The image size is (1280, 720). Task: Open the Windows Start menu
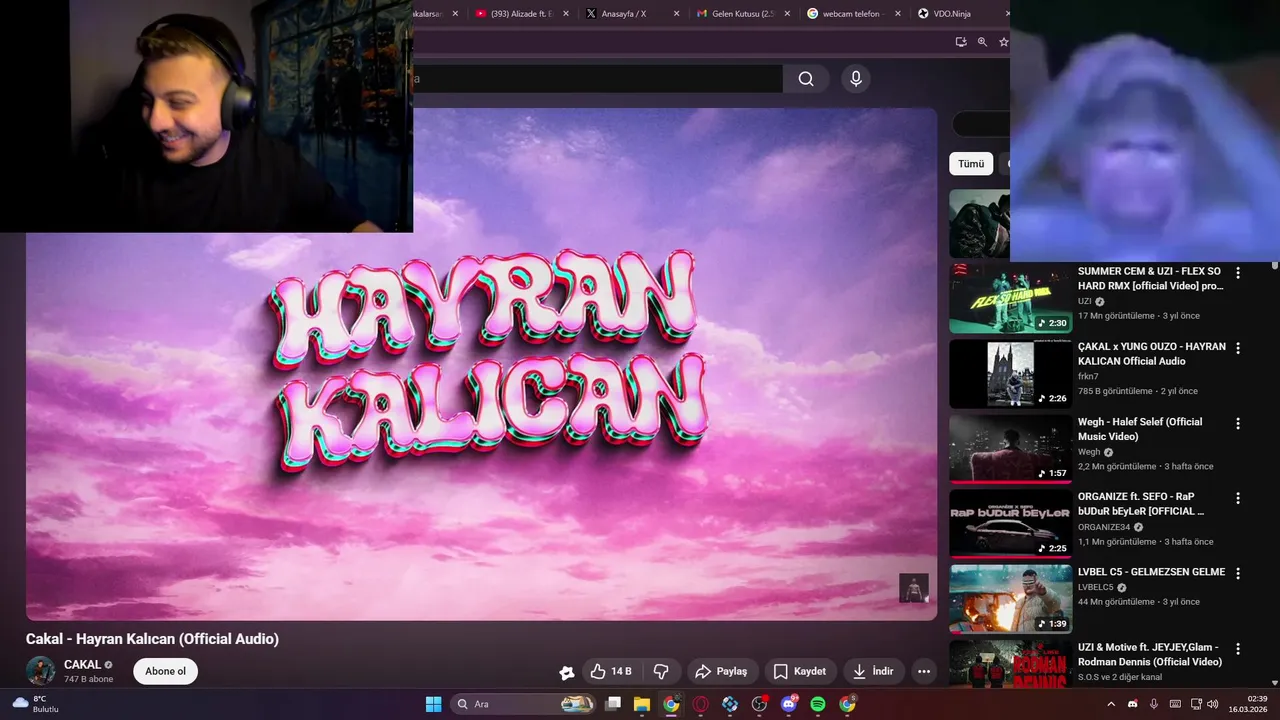point(433,704)
